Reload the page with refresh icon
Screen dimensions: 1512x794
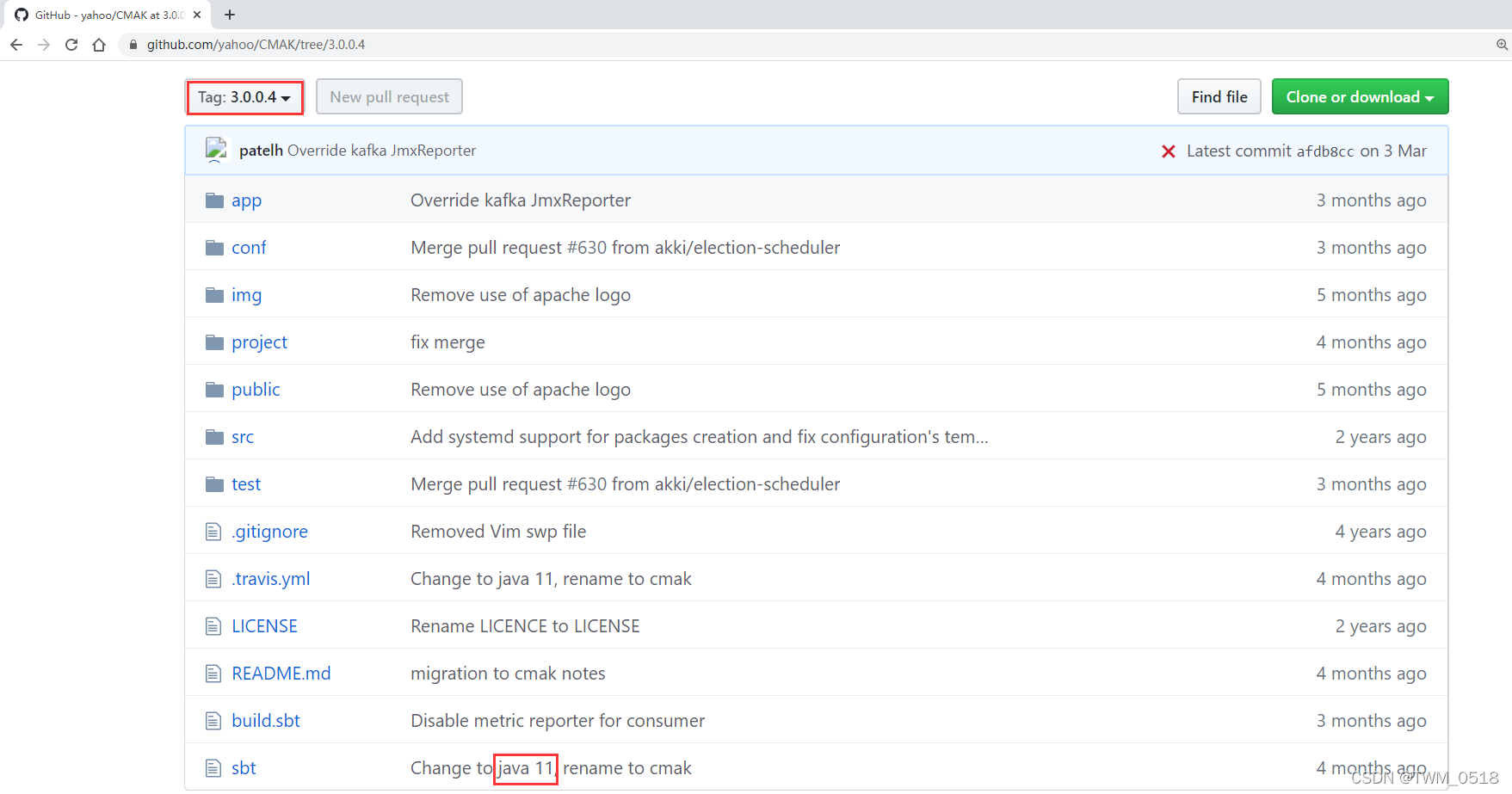(71, 45)
